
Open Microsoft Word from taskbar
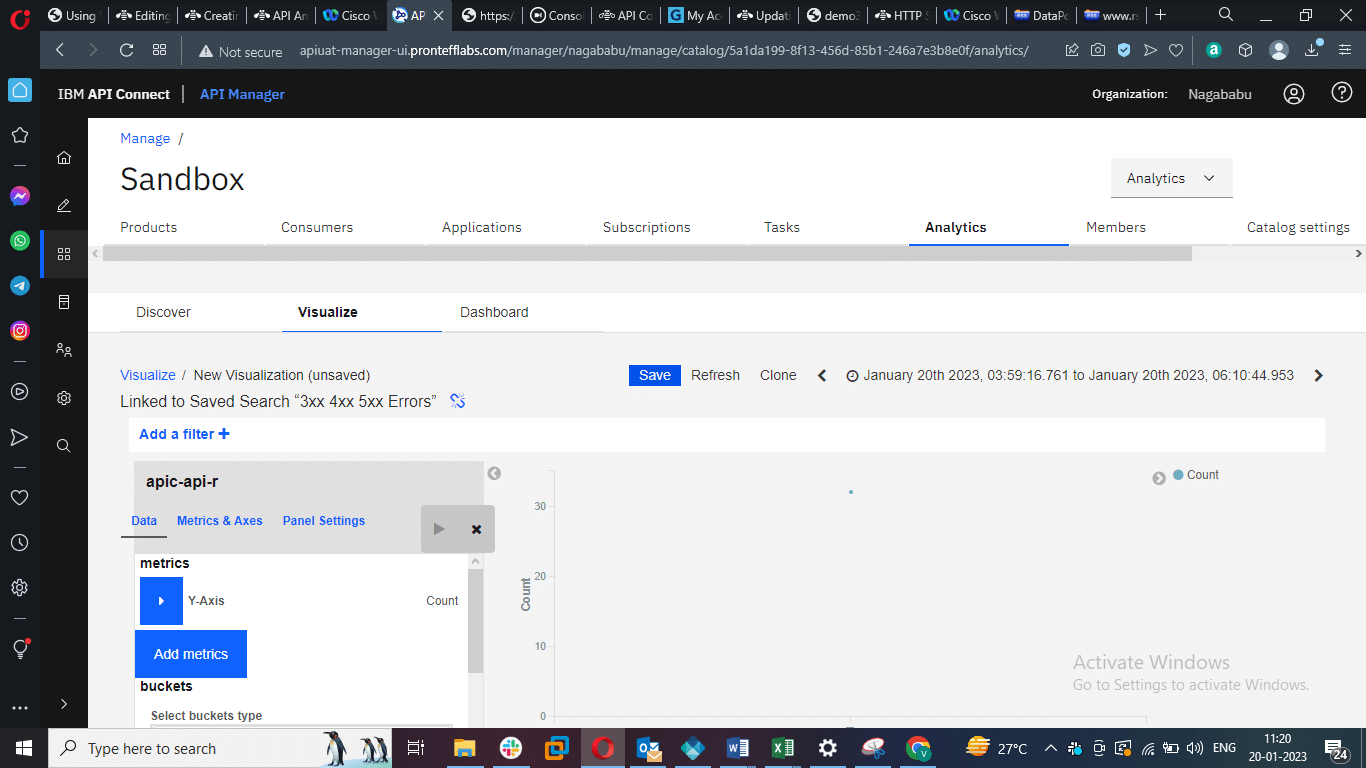[738, 748]
